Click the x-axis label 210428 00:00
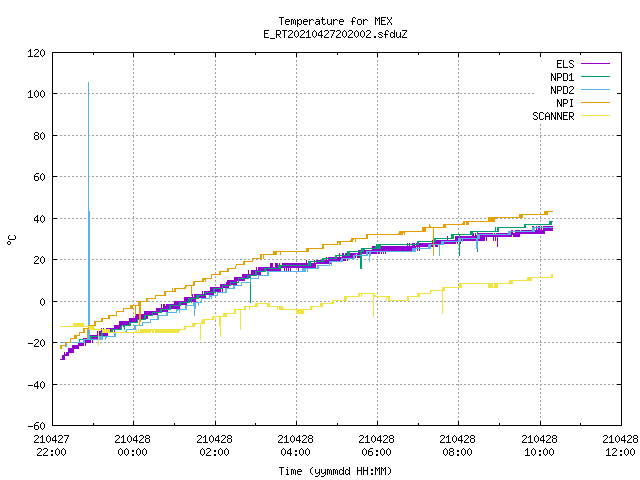 132,446
